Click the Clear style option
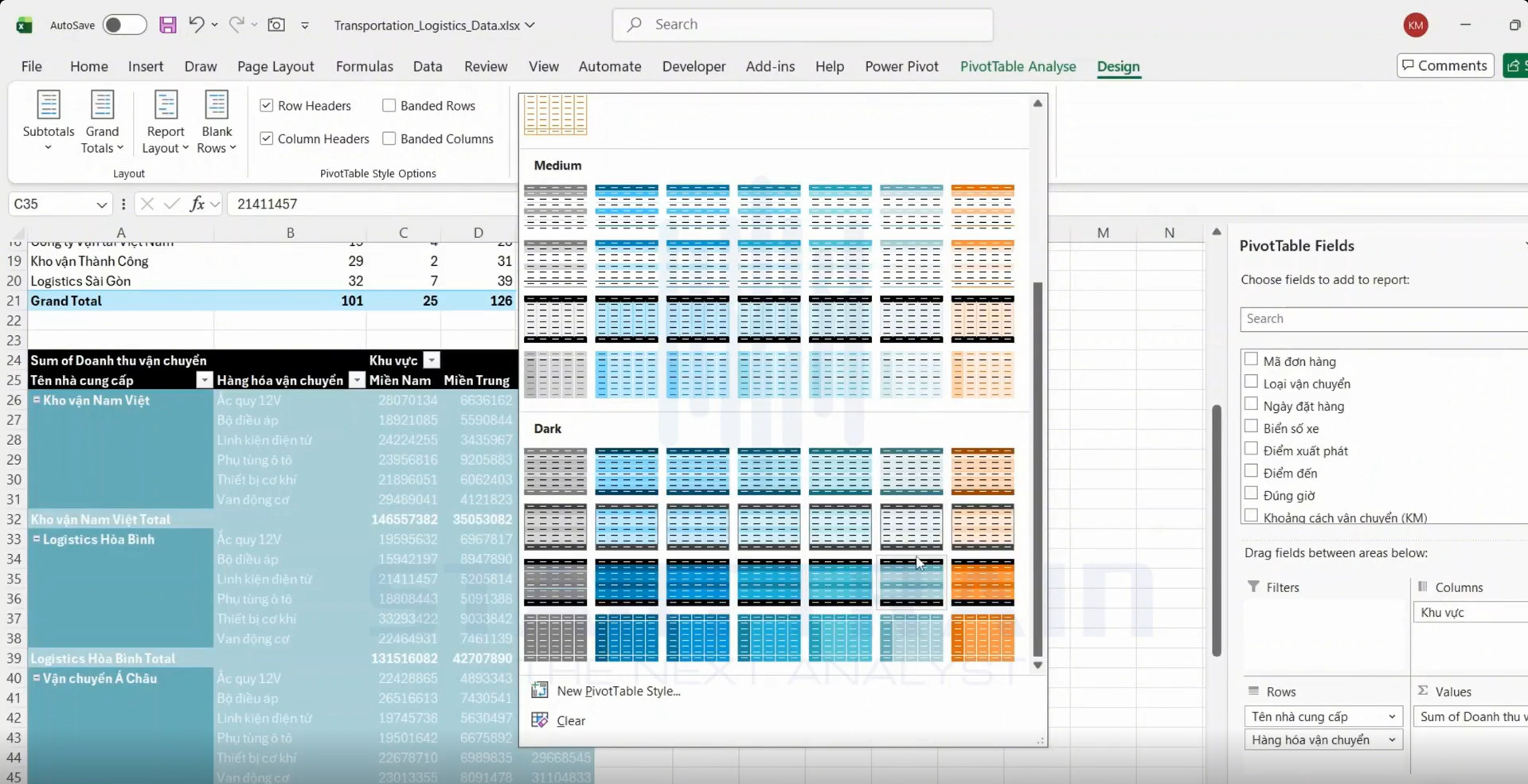The image size is (1528, 784). 571,720
